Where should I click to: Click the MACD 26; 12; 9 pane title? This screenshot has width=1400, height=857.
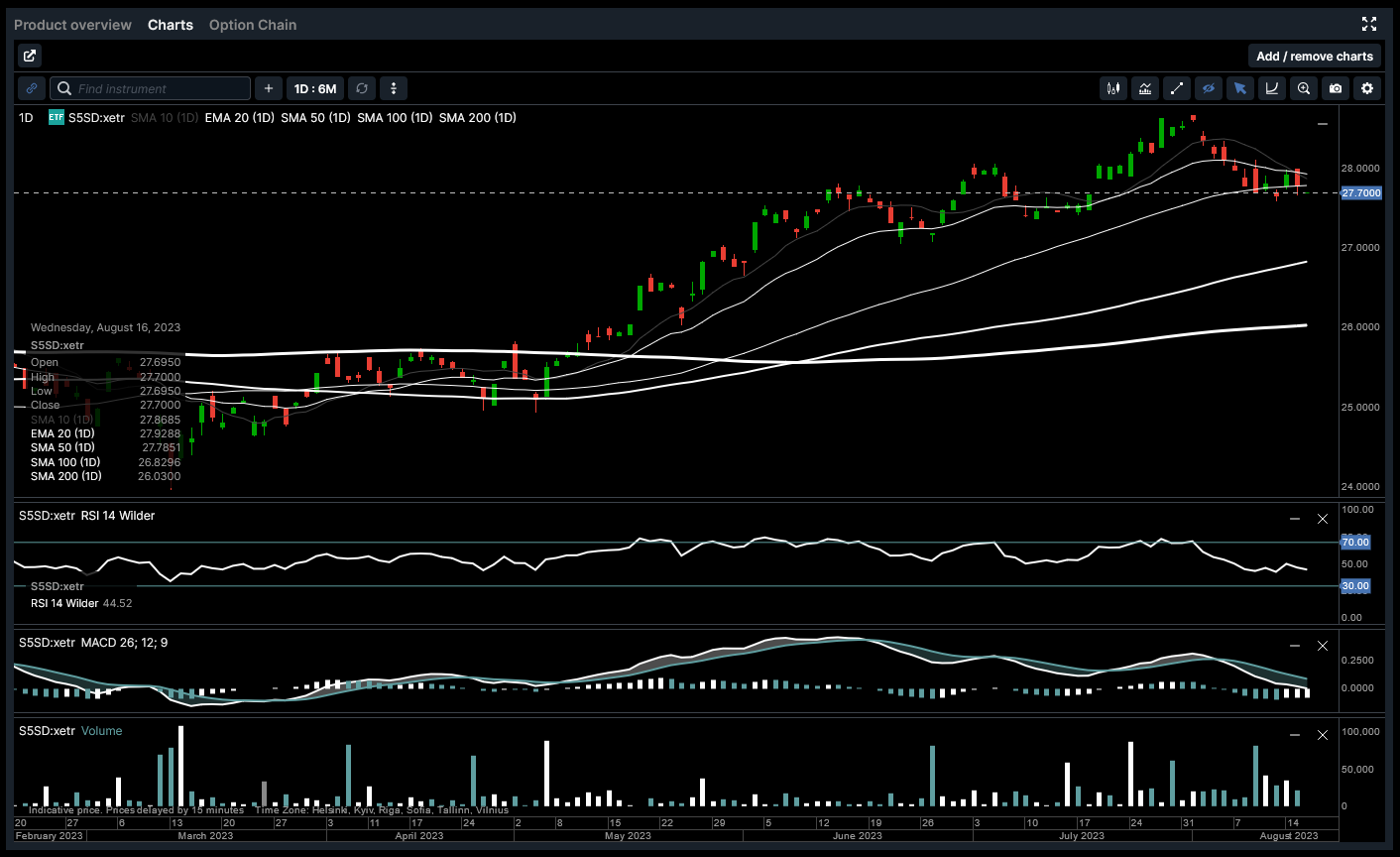coord(124,643)
